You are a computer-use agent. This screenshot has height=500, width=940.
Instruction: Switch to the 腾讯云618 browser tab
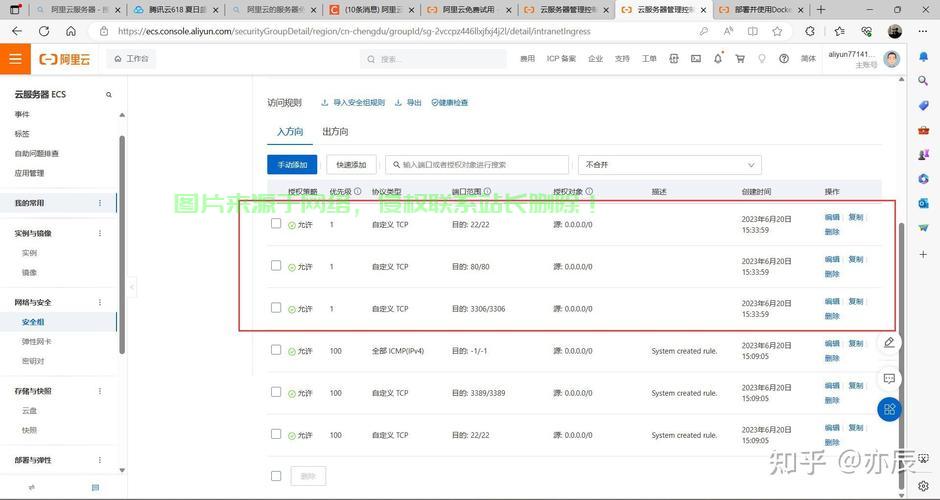[177, 10]
